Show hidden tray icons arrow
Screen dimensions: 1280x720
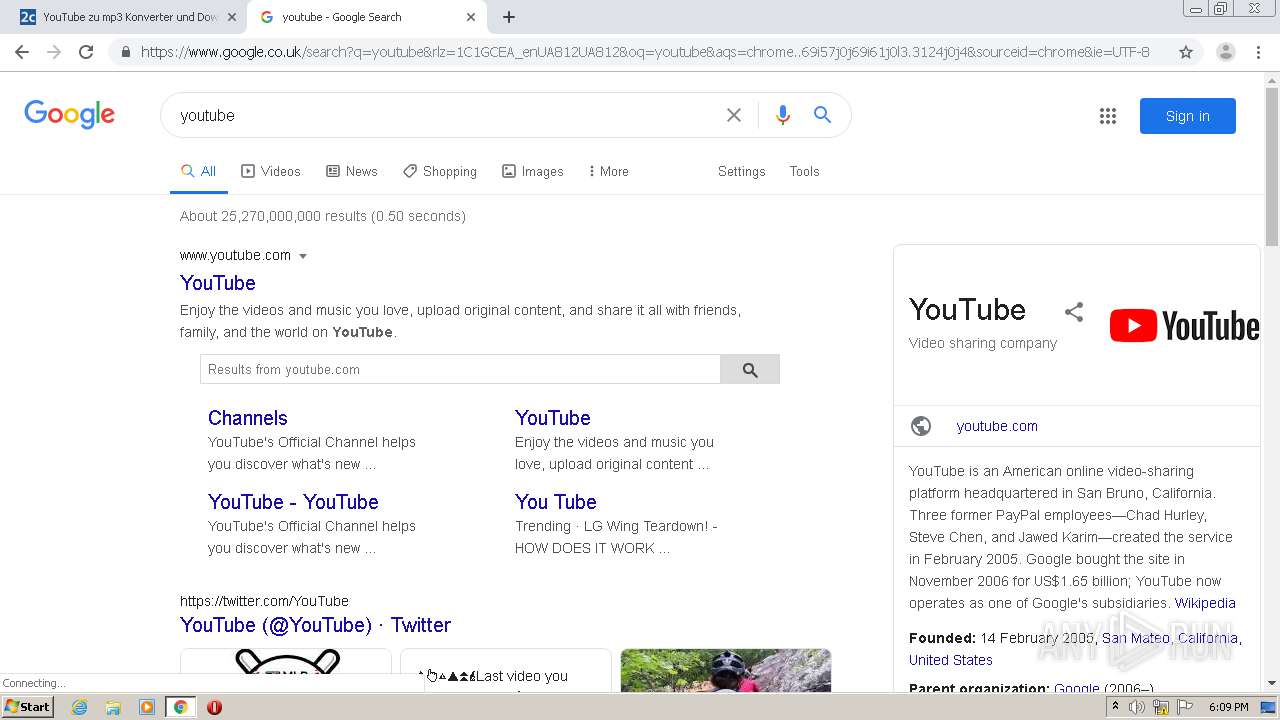1115,707
